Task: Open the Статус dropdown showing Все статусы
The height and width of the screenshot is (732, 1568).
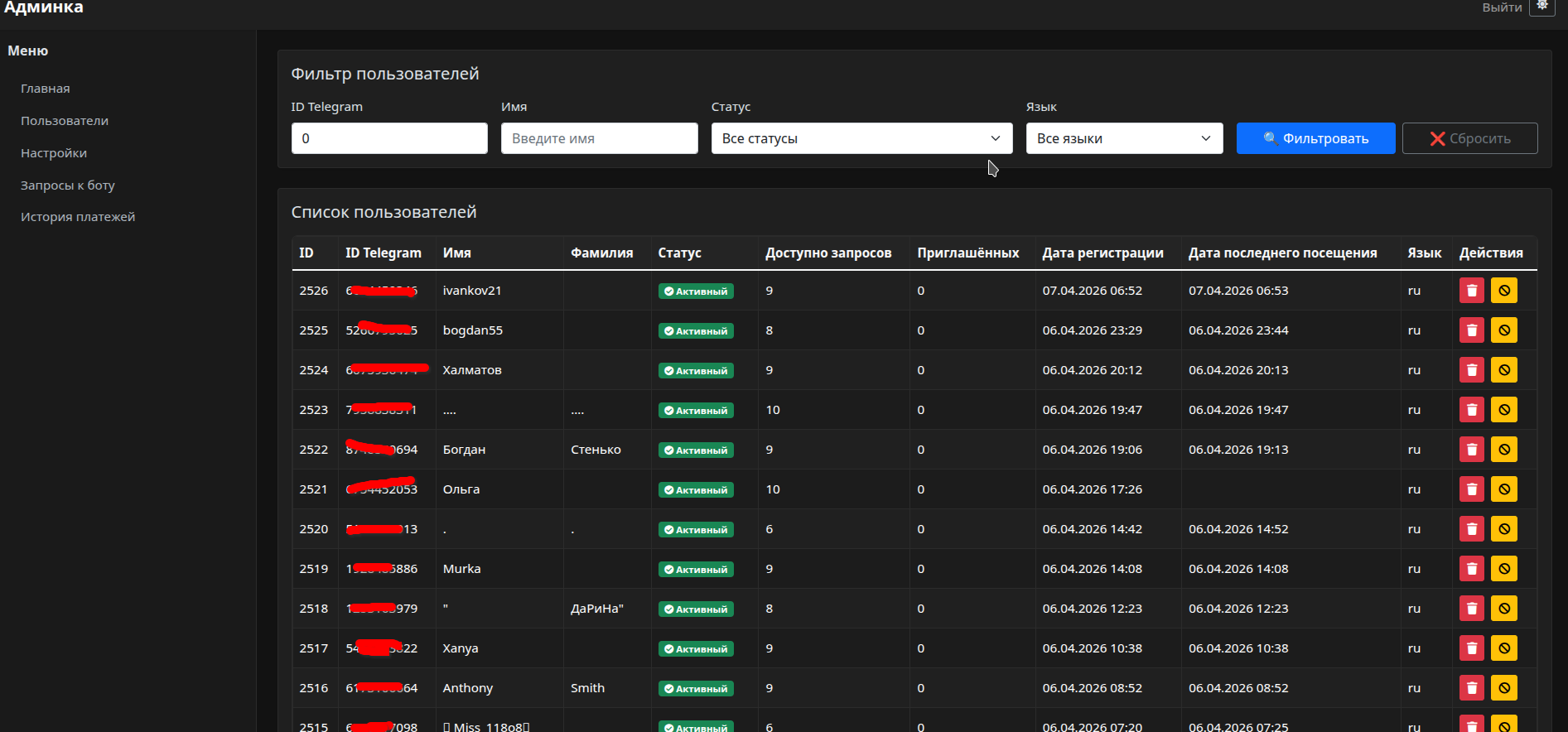Action: (861, 138)
